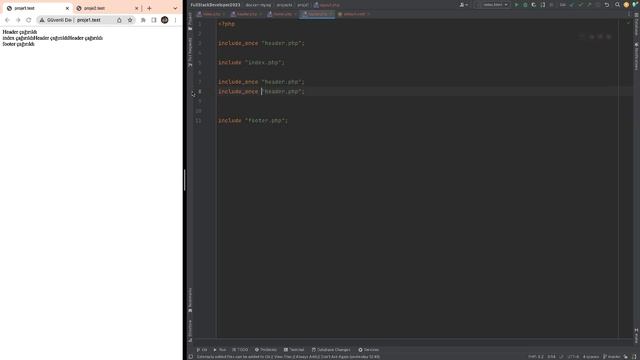Click the share icon in the Chrome address bar

coord(119,20)
